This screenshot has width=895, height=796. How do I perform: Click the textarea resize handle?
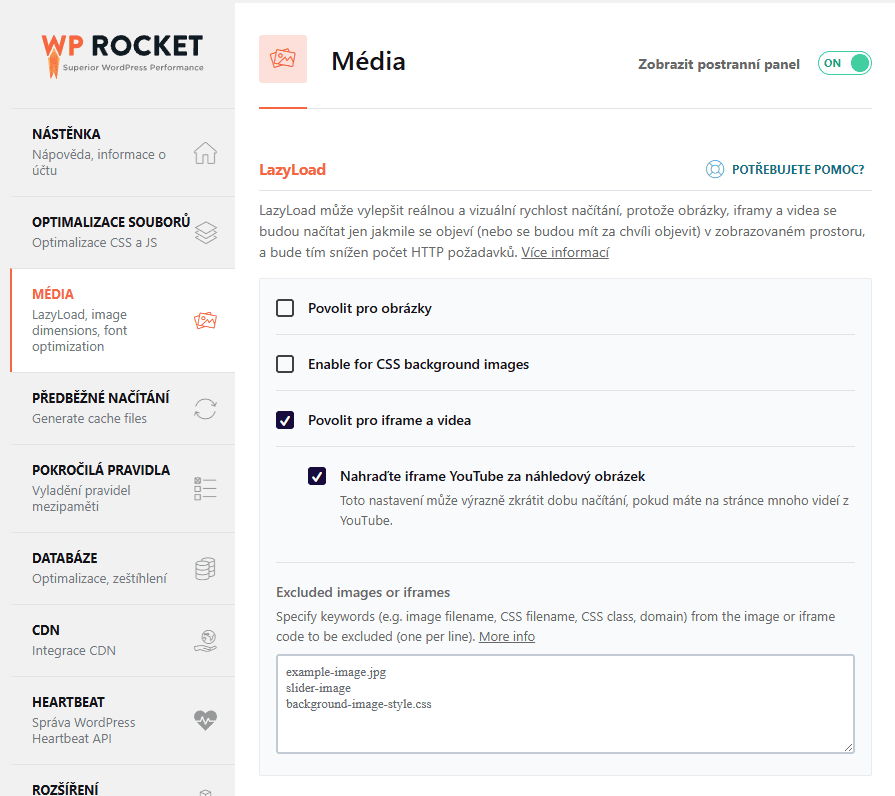coord(848,747)
